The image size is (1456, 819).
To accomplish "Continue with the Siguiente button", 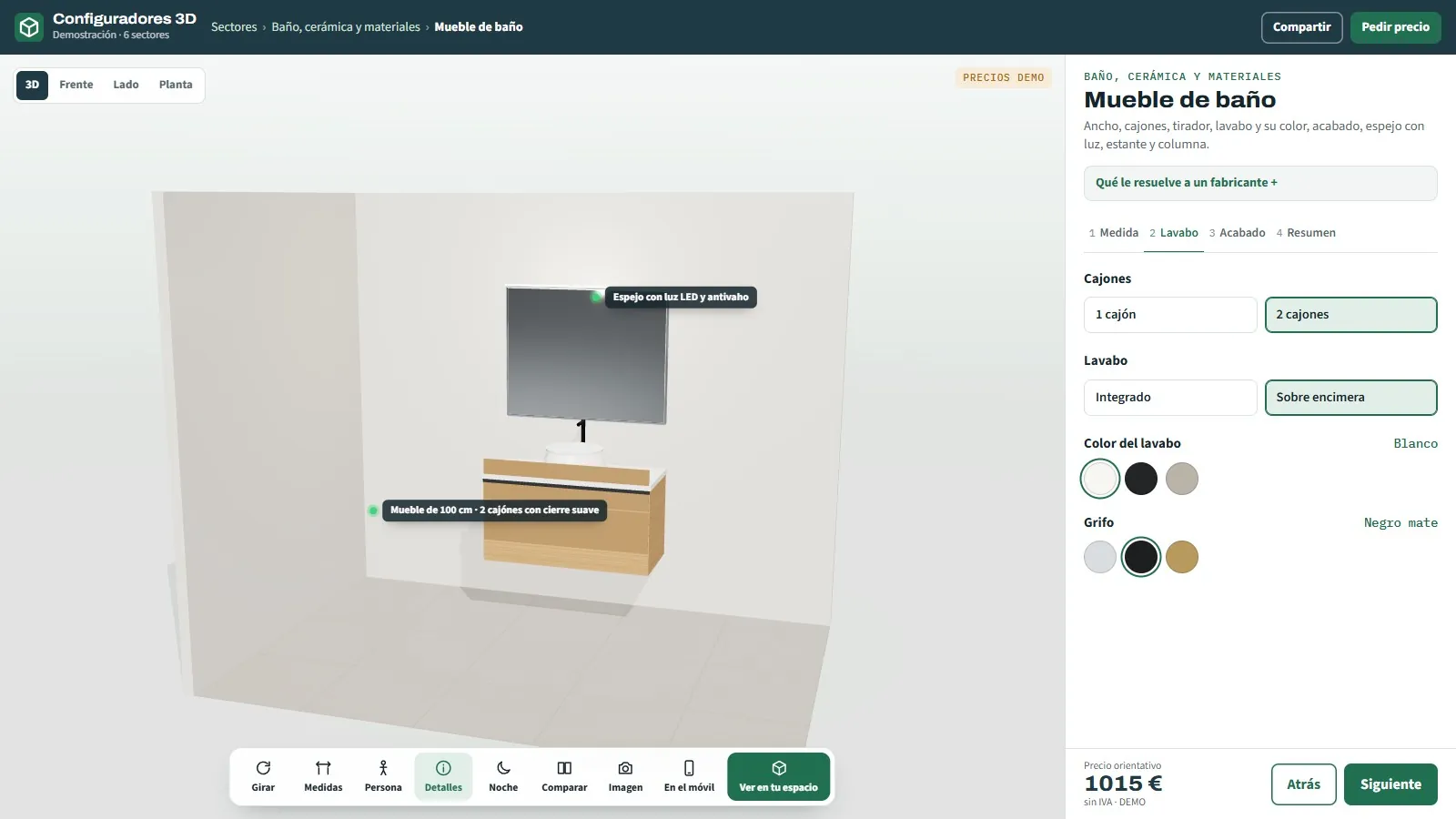I will [1390, 784].
